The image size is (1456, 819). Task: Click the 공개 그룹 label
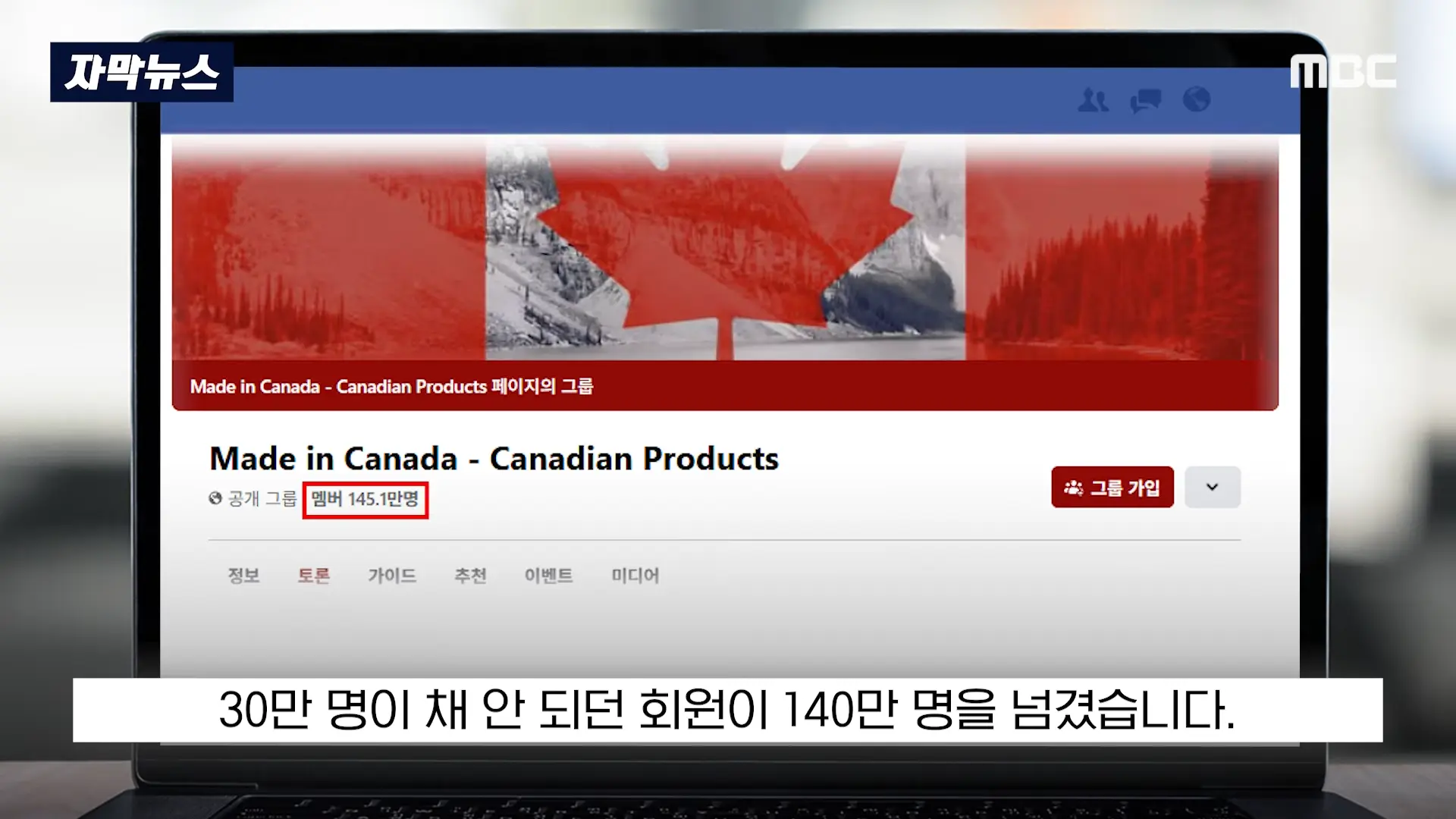point(262,498)
